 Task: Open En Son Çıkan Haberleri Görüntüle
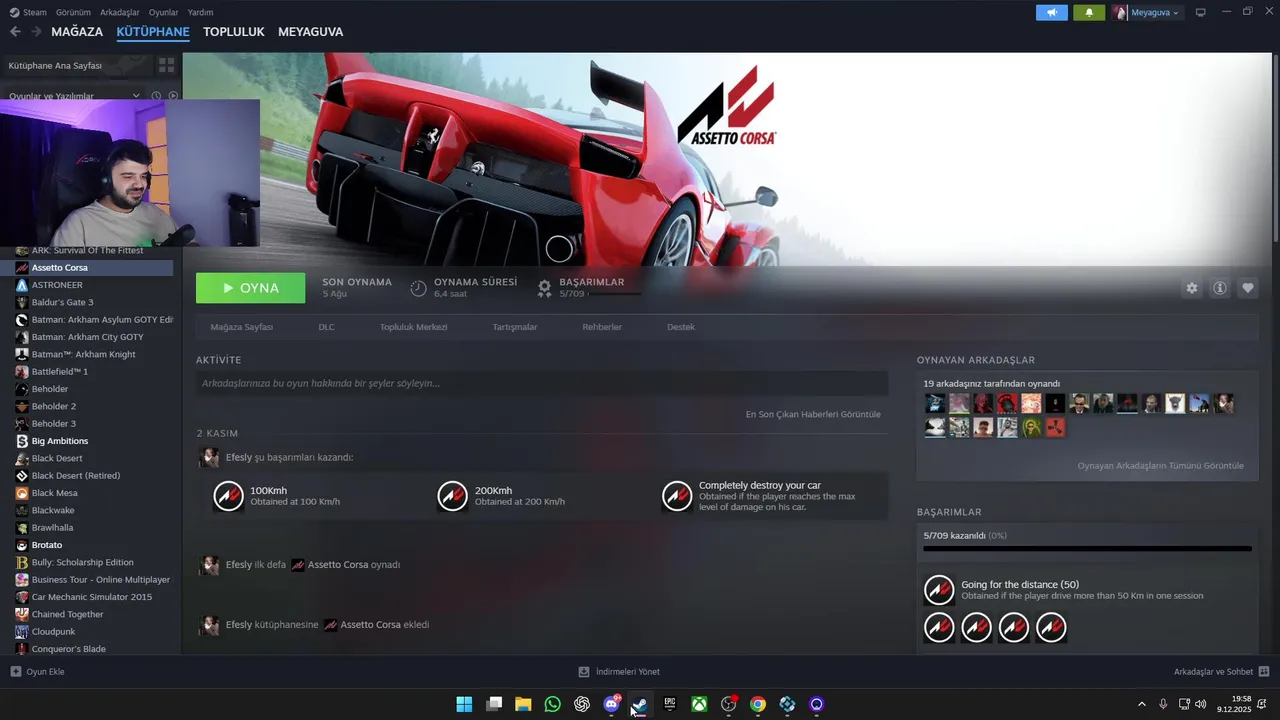(813, 414)
